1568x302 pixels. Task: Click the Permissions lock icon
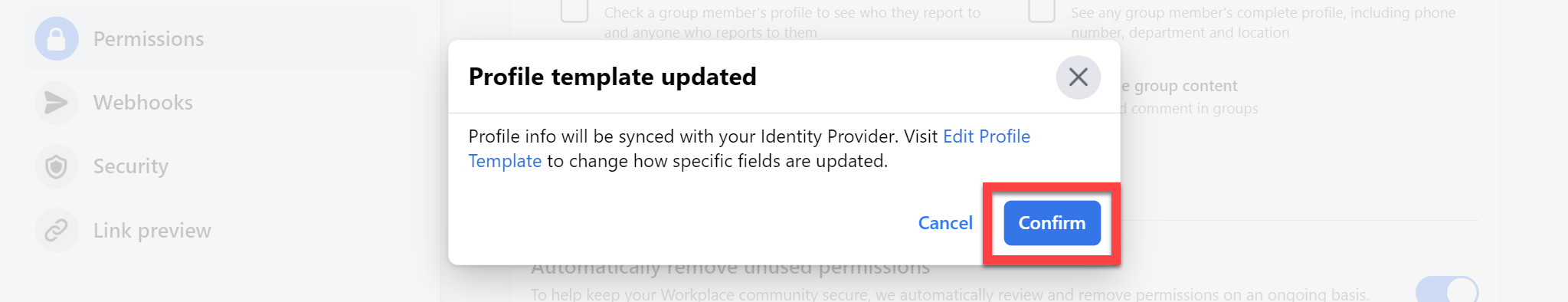point(57,39)
